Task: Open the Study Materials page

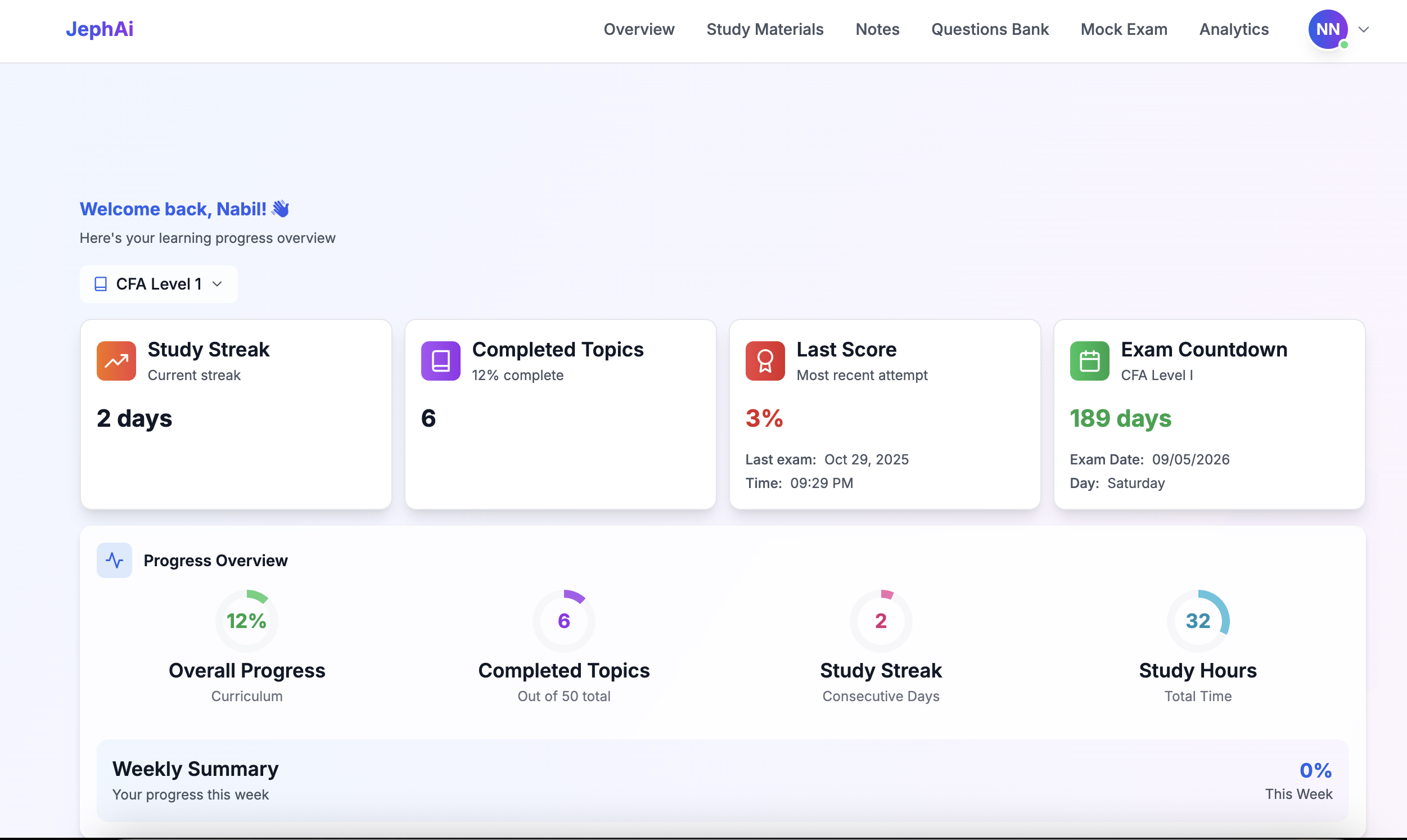Action: (765, 29)
